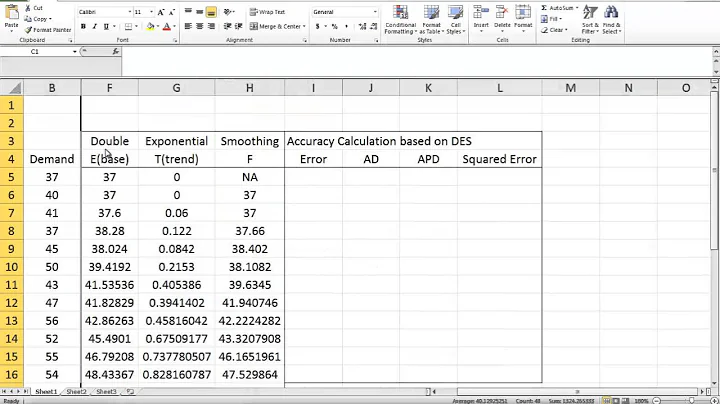Image resolution: width=720 pixels, height=404 pixels.
Task: Toggle Bold formatting
Action: click(x=83, y=27)
